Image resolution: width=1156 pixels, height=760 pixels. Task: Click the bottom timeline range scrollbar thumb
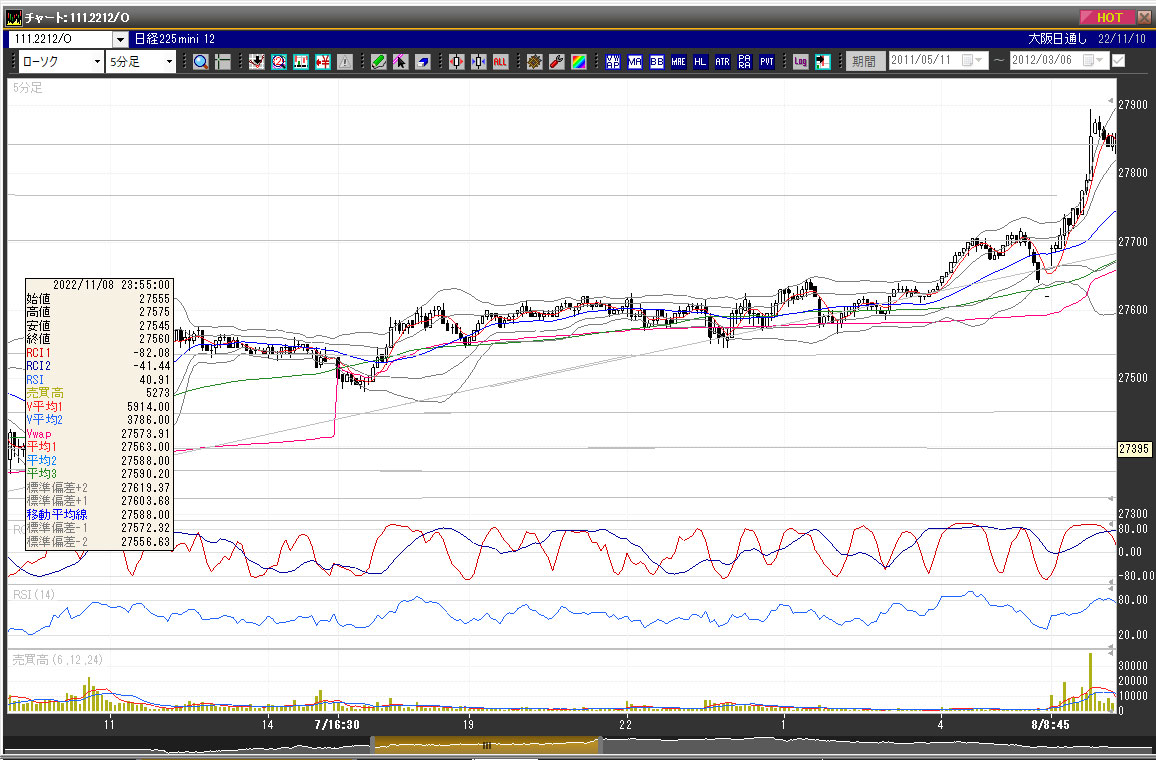[x=487, y=745]
